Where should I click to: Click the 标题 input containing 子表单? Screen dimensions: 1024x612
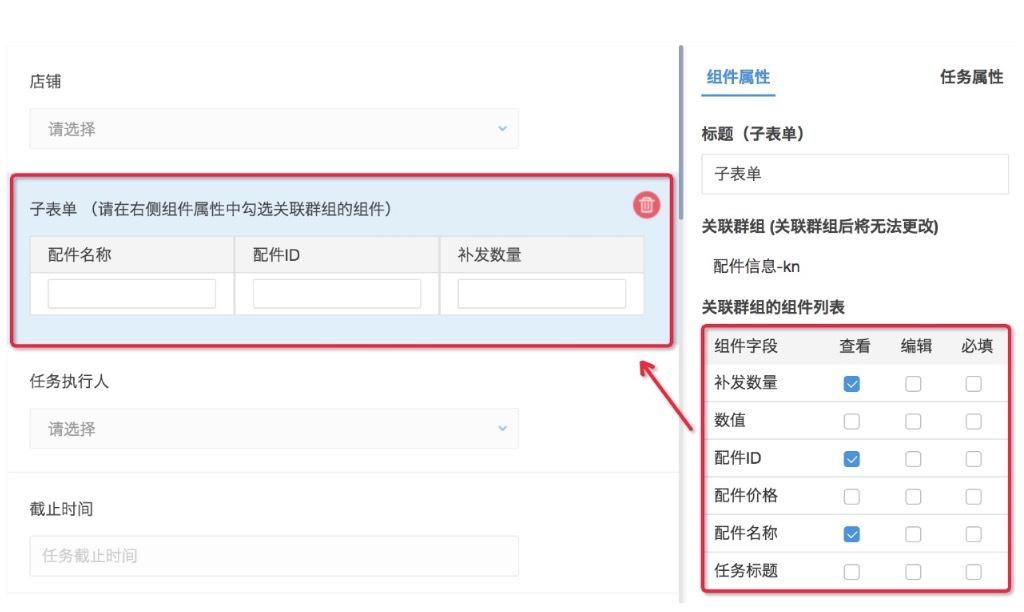855,174
